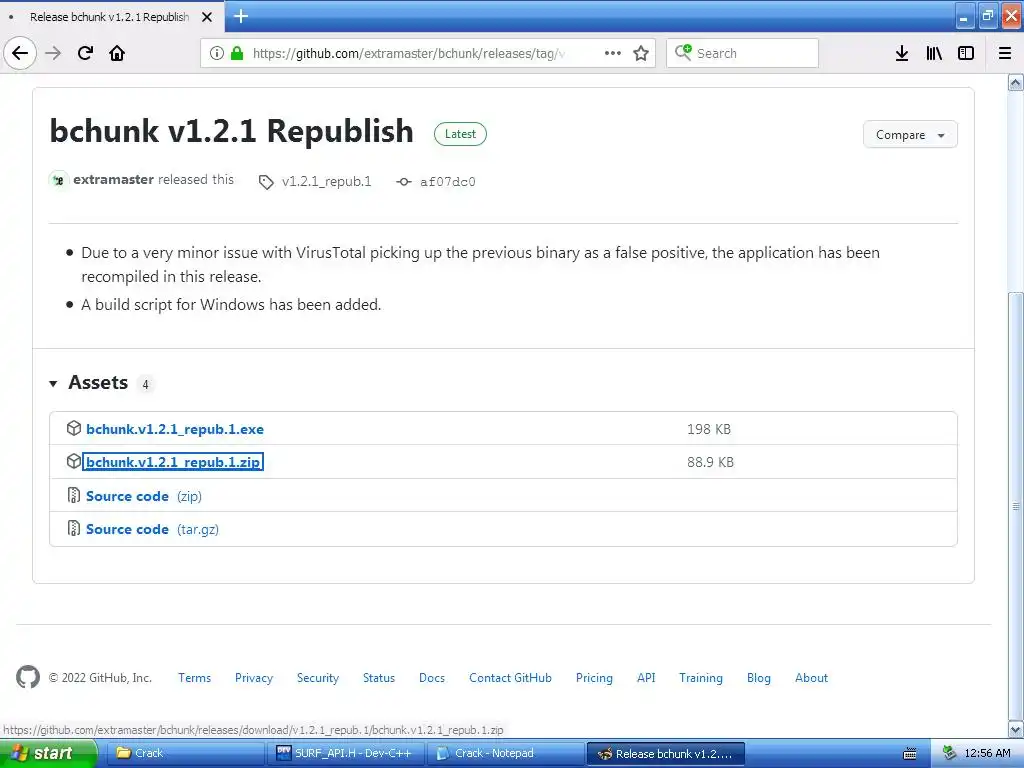Screen dimensions: 1024x768
Task: Click Release bchunk taskbar button
Action: point(666,753)
